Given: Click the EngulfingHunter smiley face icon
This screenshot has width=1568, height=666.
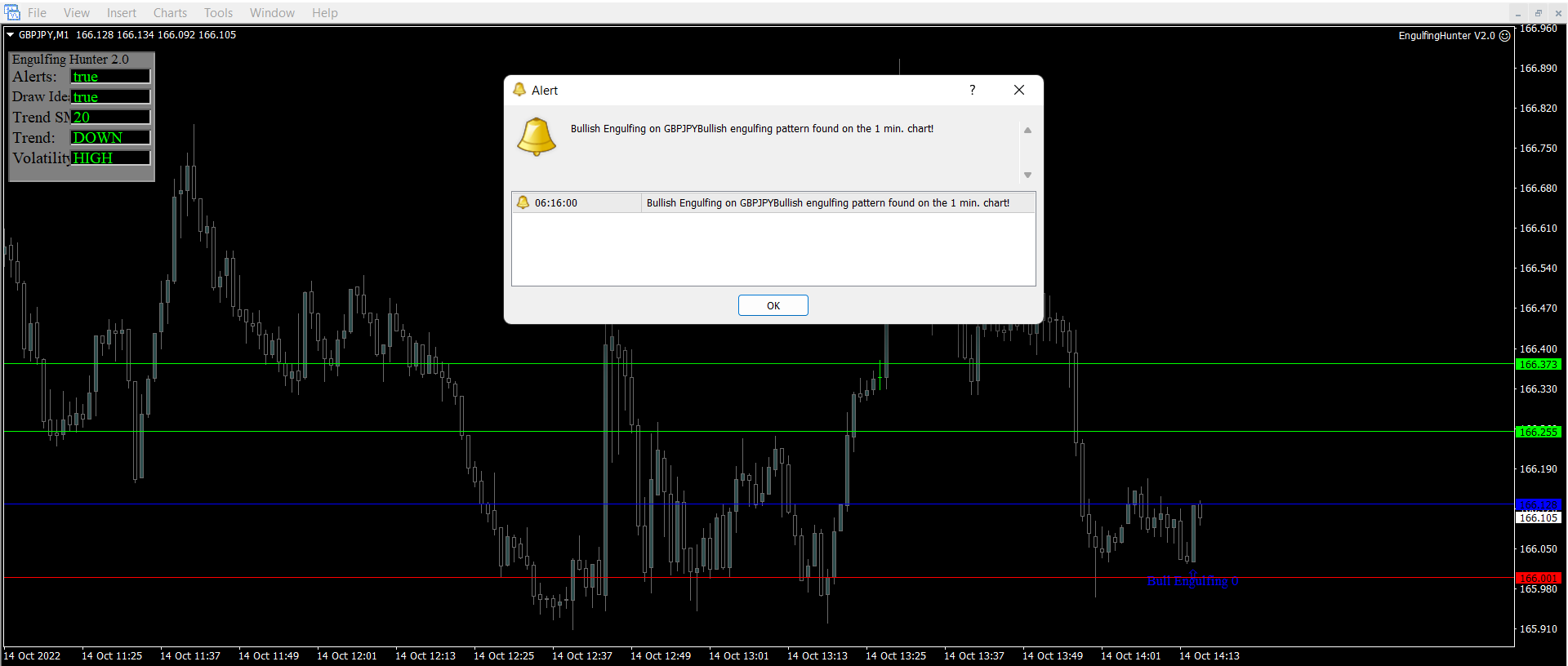Looking at the screenshot, I should (1505, 36).
